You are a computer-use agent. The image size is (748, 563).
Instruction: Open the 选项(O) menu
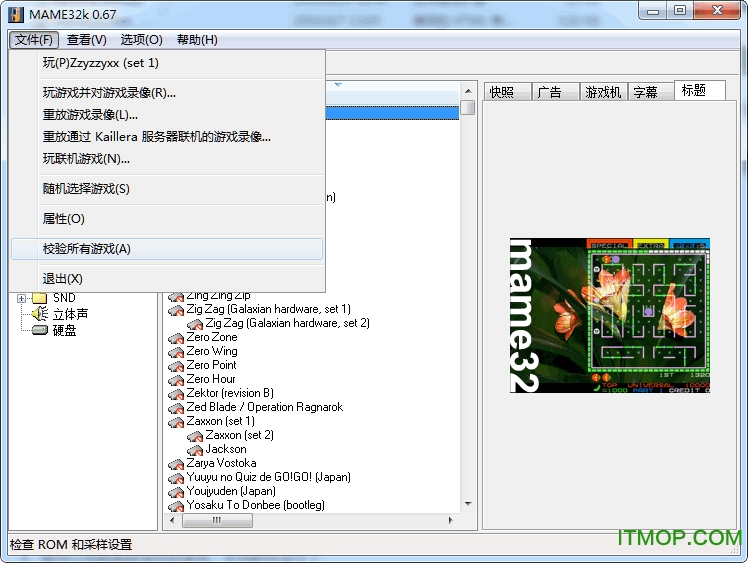(141, 40)
